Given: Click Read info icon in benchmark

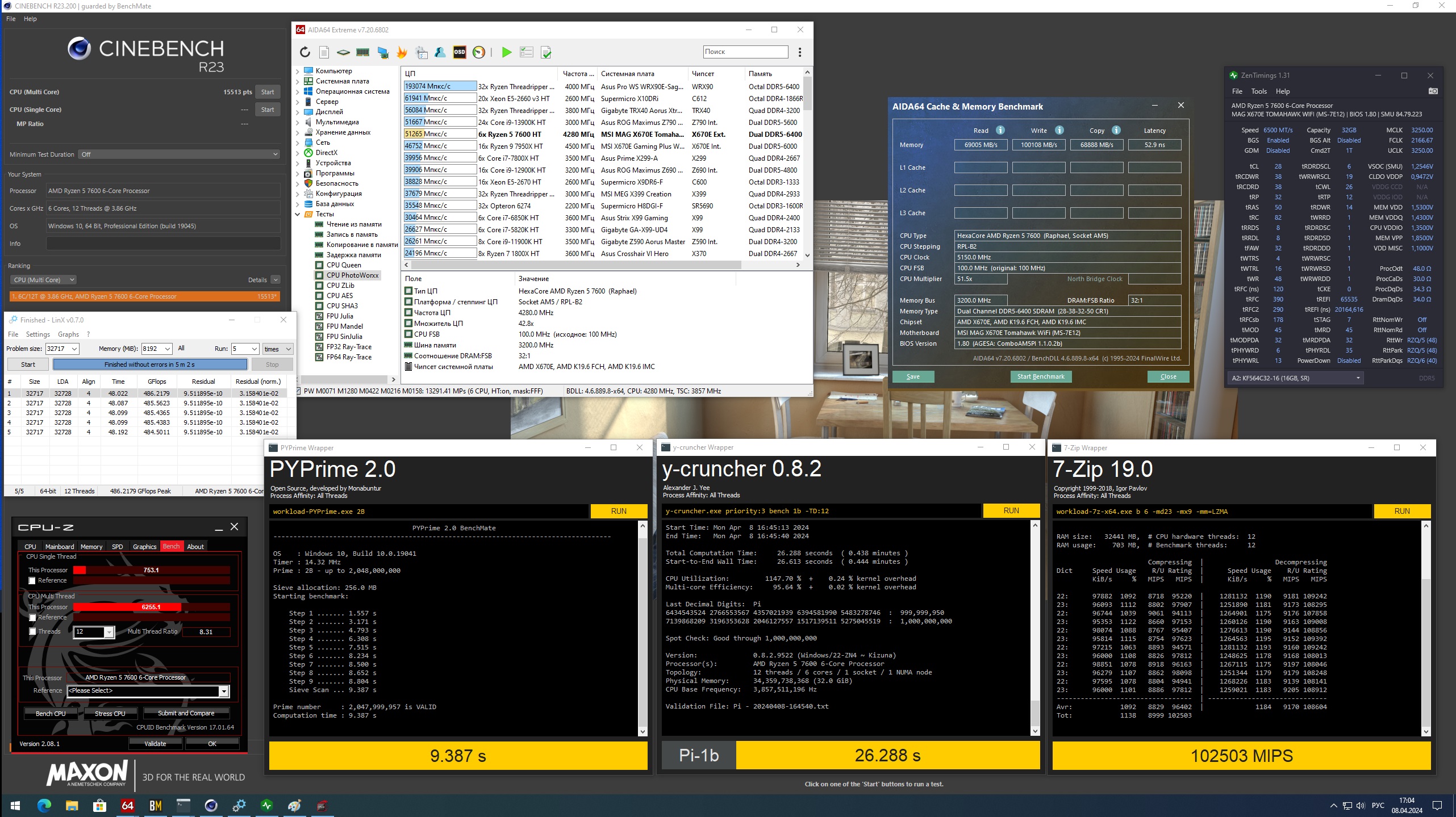Looking at the screenshot, I should coord(1000,130).
